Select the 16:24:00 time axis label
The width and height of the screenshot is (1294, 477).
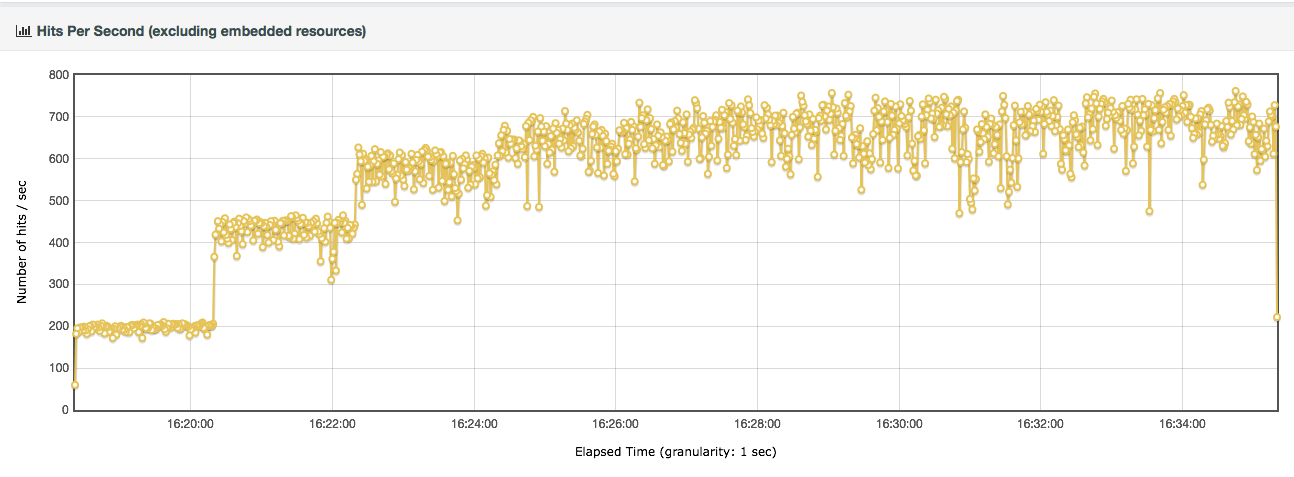click(474, 424)
